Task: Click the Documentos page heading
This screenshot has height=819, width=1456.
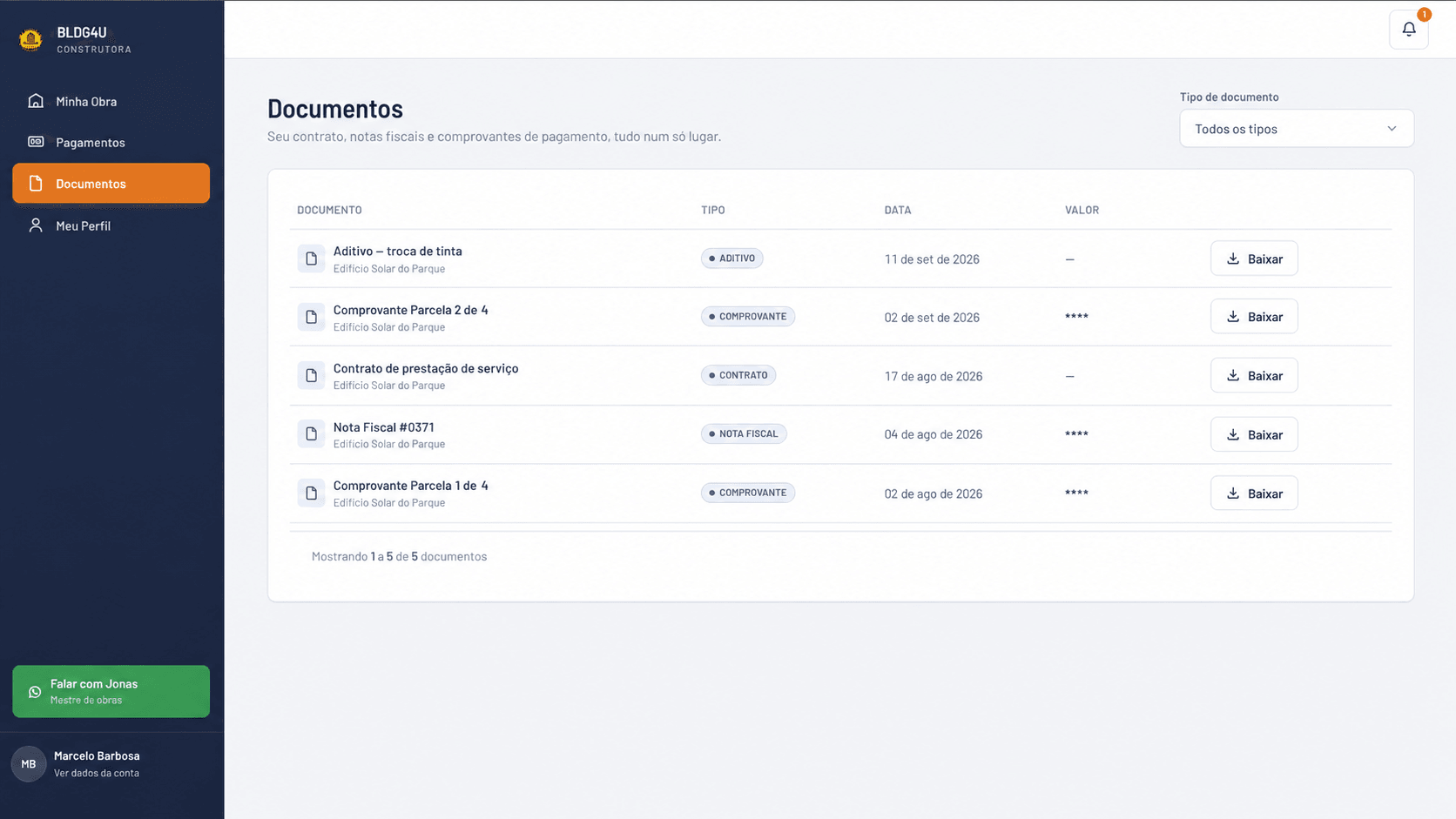Action: tap(335, 109)
